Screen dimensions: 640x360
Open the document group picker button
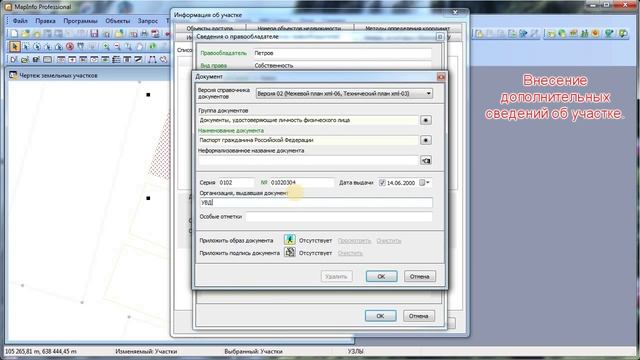point(426,120)
